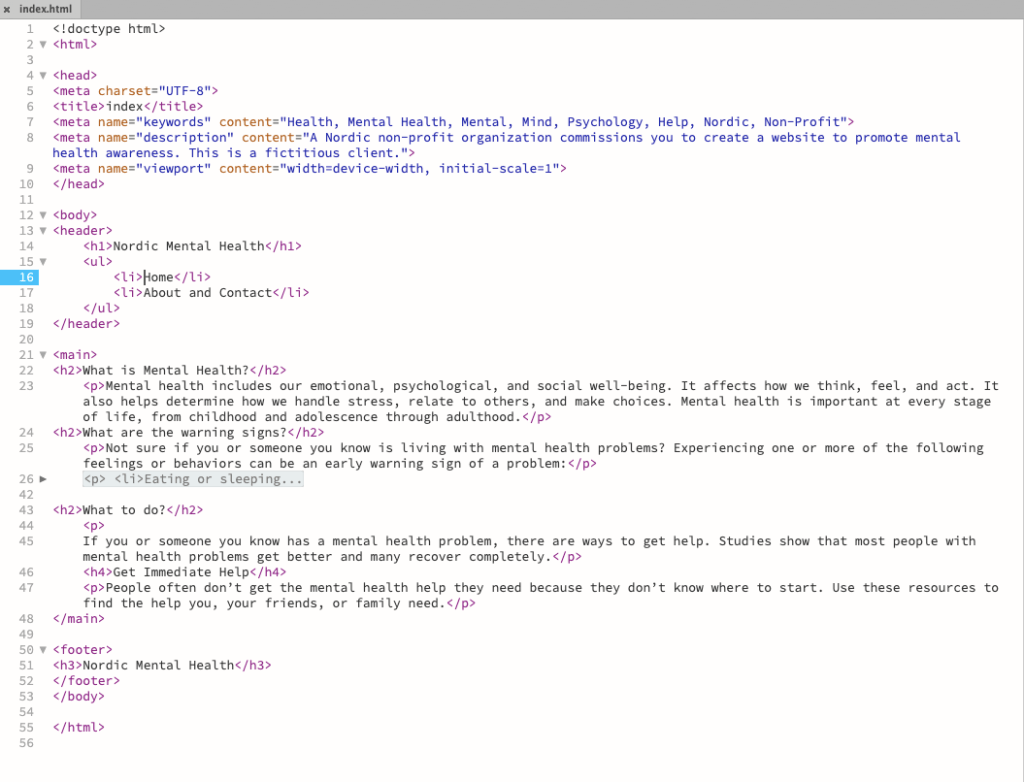The image size is (1024, 782).
Task: Place cursor in 'Nordic Mental Health' h1 text
Action: [x=188, y=246]
